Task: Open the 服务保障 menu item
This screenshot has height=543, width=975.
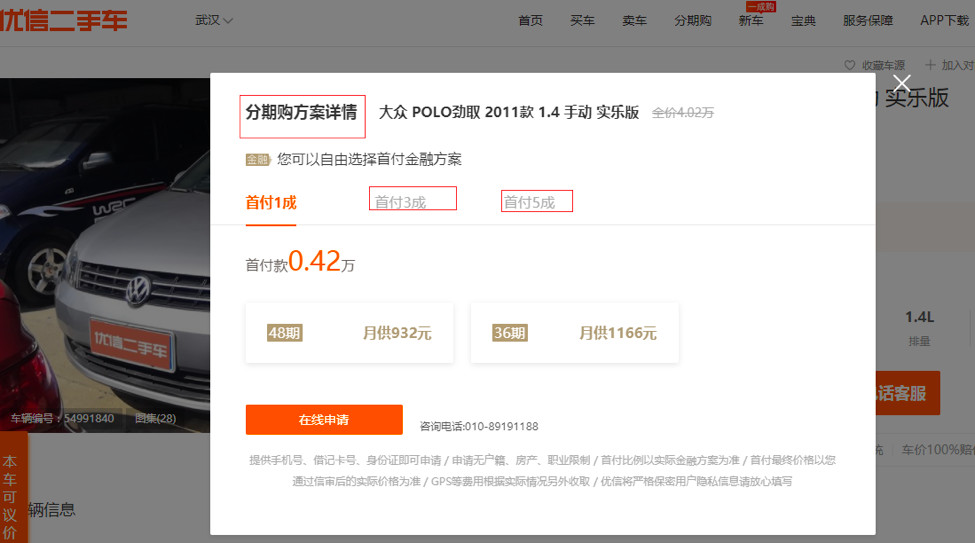Action: 868,21
